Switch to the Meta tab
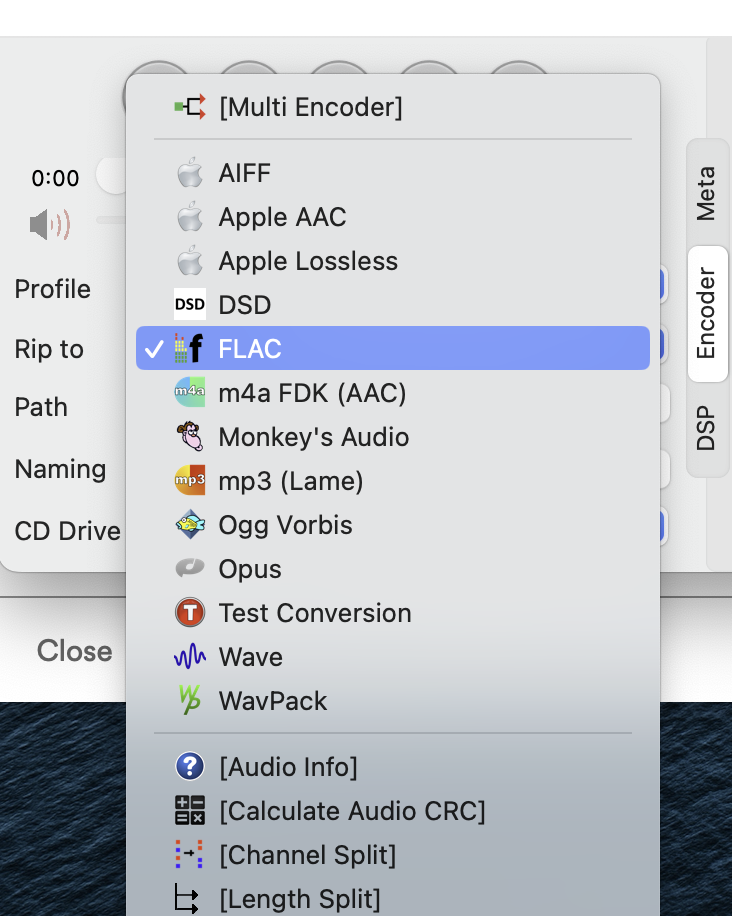732x916 pixels. [706, 193]
